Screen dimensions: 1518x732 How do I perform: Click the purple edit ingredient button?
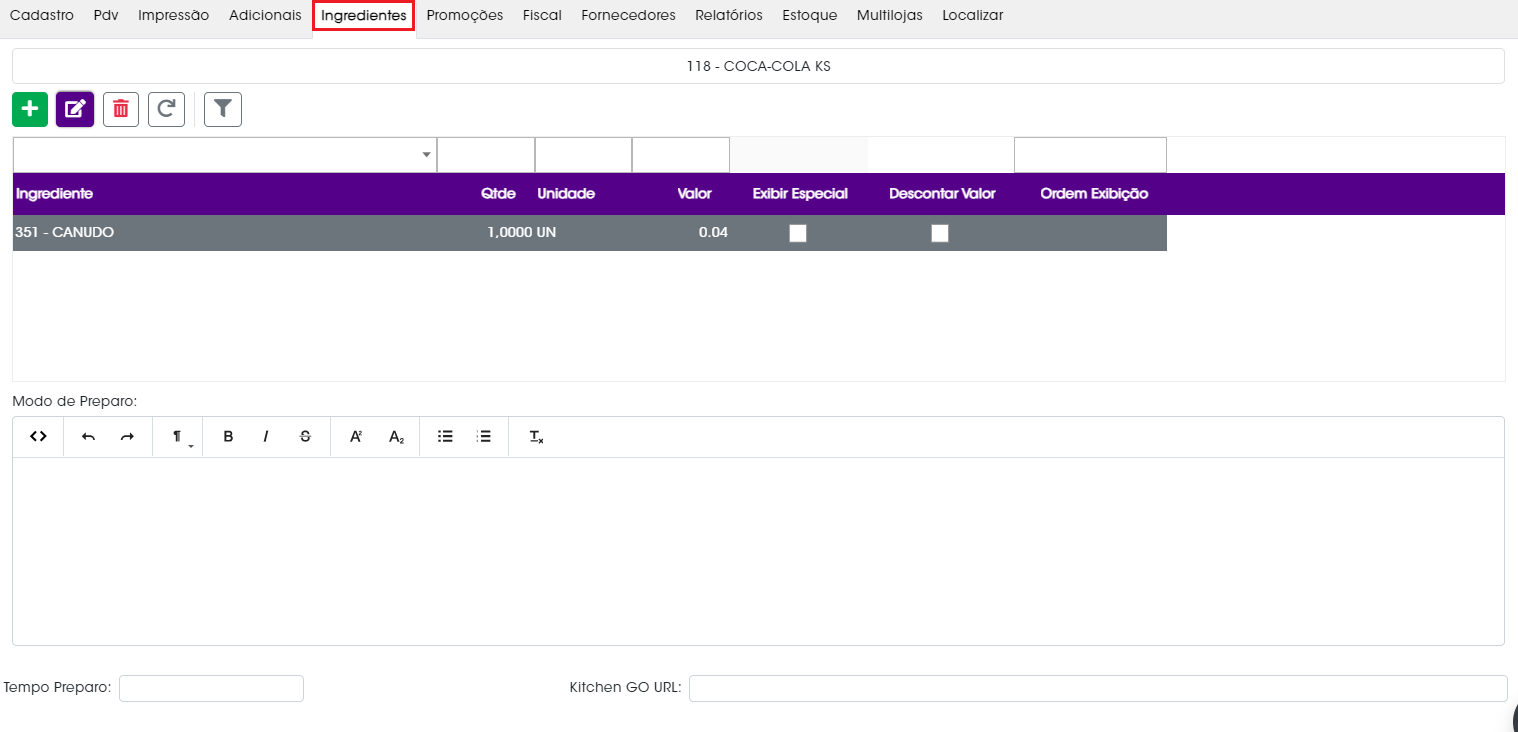pos(75,109)
